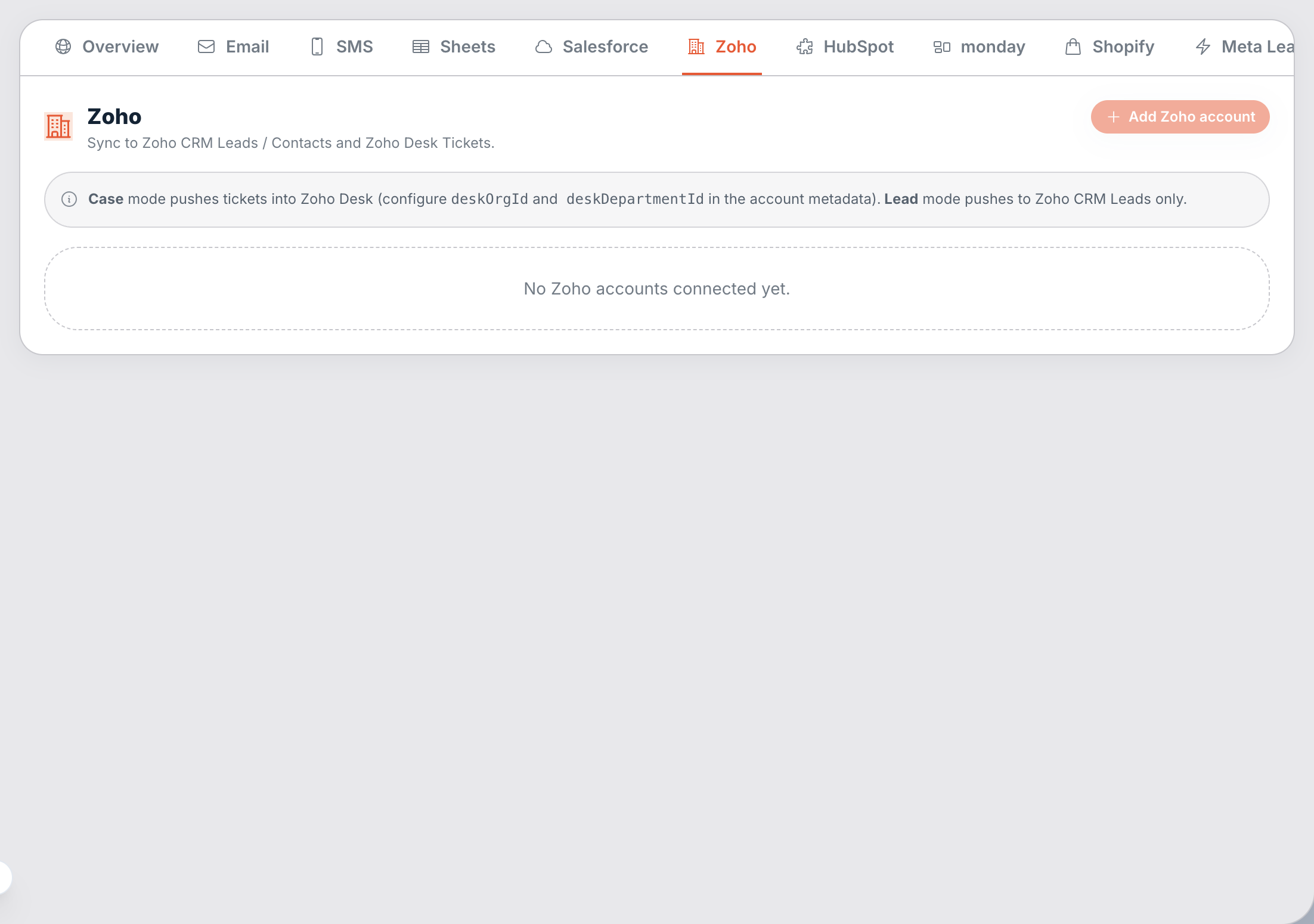Click the shopping bag icon beside Shopify
The height and width of the screenshot is (924, 1314).
1073,46
